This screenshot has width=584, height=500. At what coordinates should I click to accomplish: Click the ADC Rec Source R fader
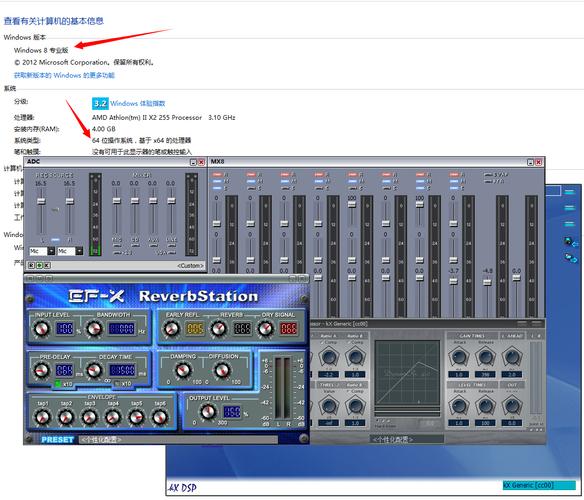(x=70, y=201)
